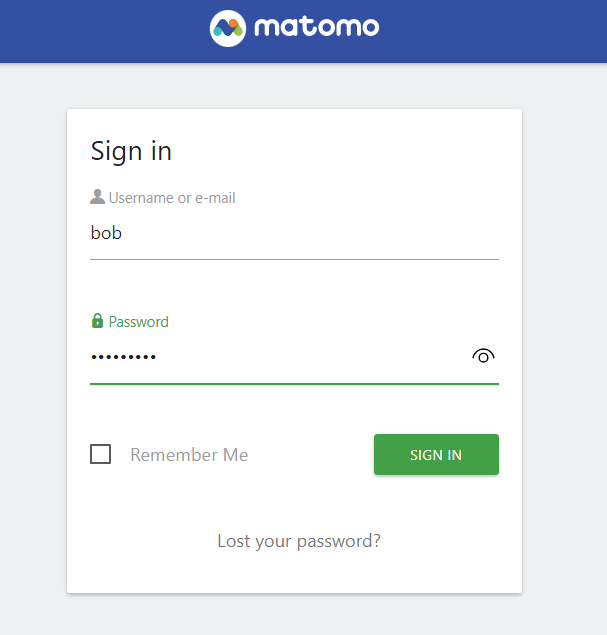Screen dimensions: 607x635
Task: Click the Matomo circular logo icon
Action: 228,27
